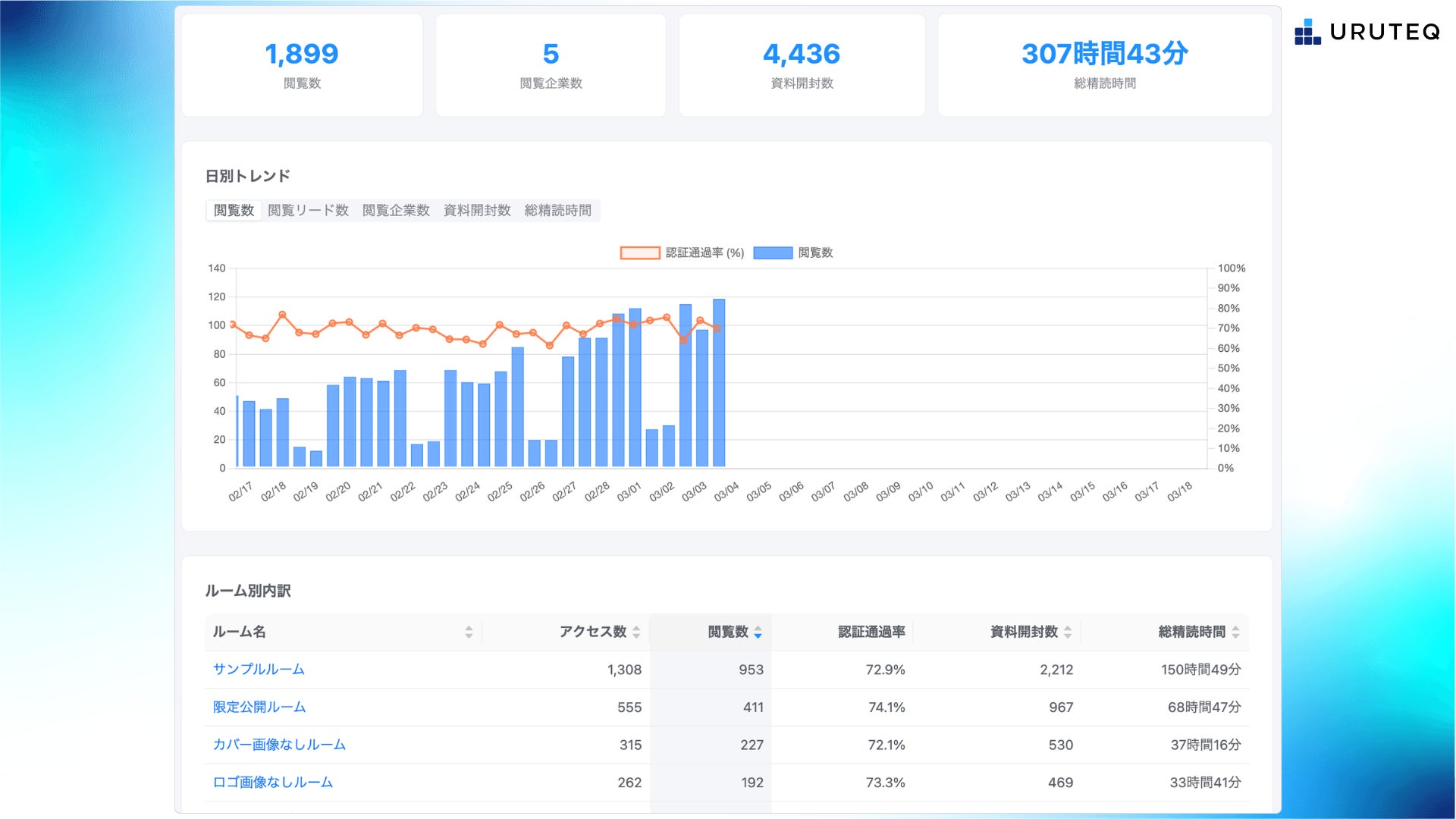1456x819 pixels.
Task: Click the 認証通過率 column header
Action: tap(871, 632)
